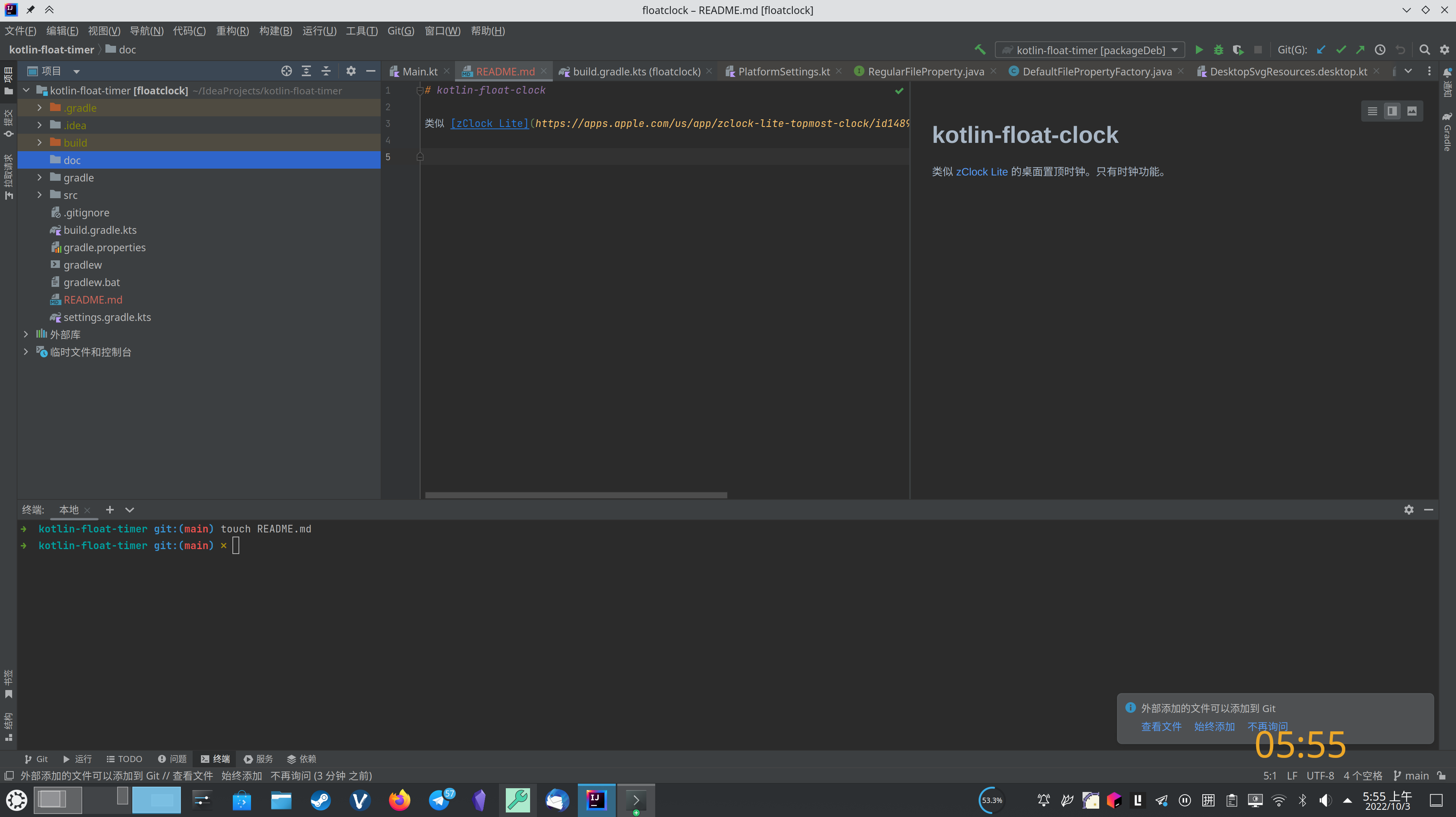The height and width of the screenshot is (817, 1456).
Task: Open zClock Lite link in preview
Action: pos(981,172)
